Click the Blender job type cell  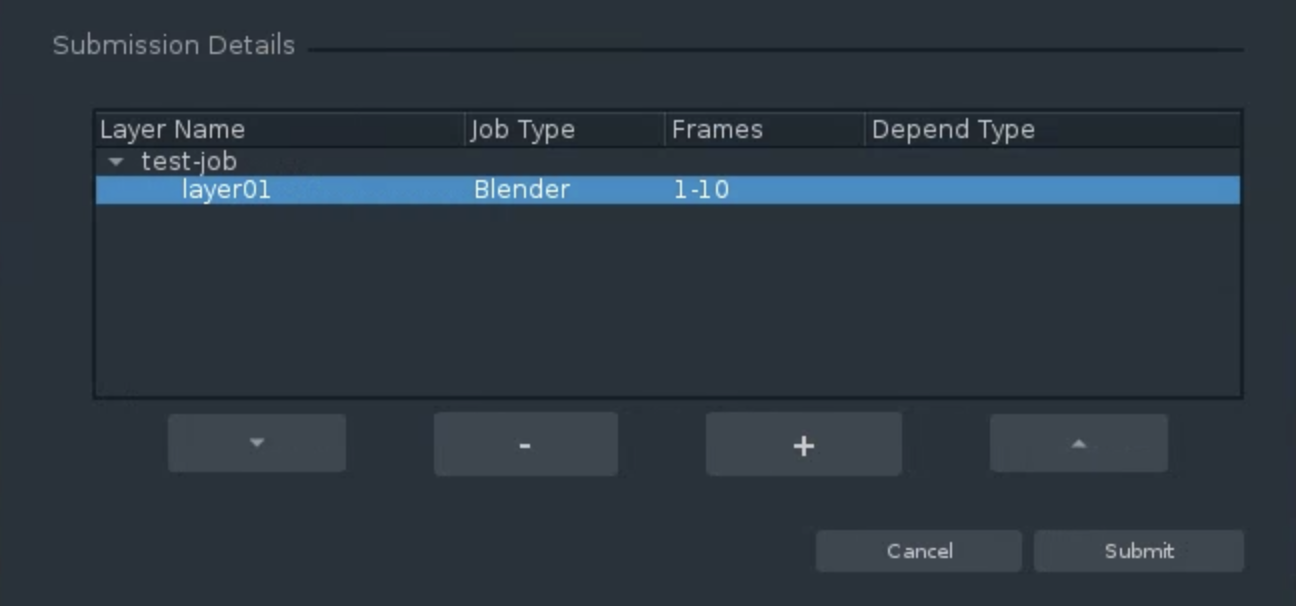[x=521, y=190]
